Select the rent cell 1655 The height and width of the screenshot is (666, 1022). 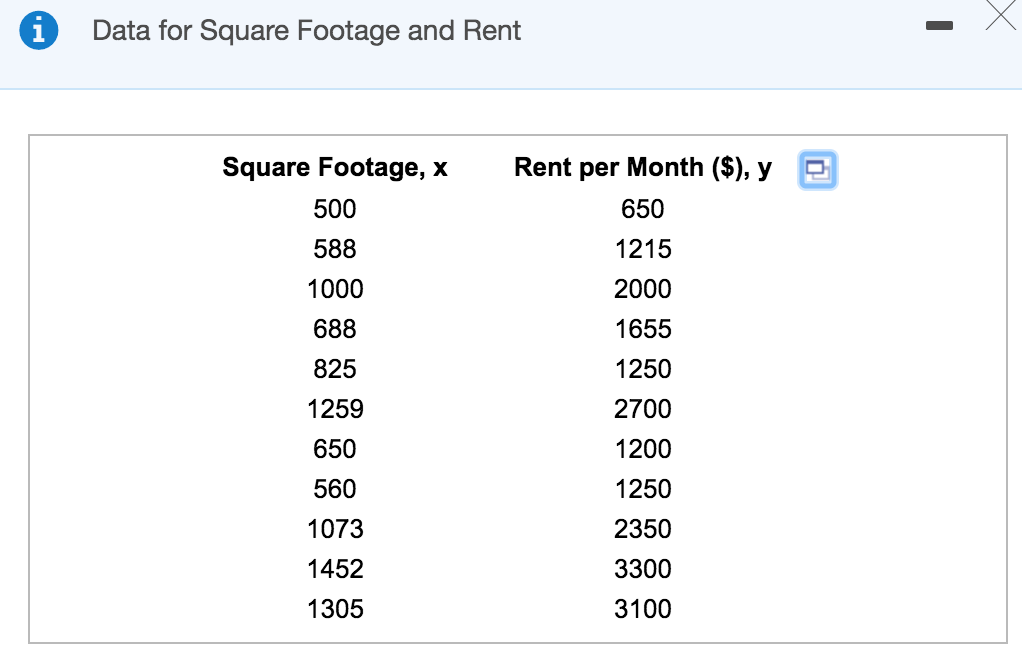643,329
